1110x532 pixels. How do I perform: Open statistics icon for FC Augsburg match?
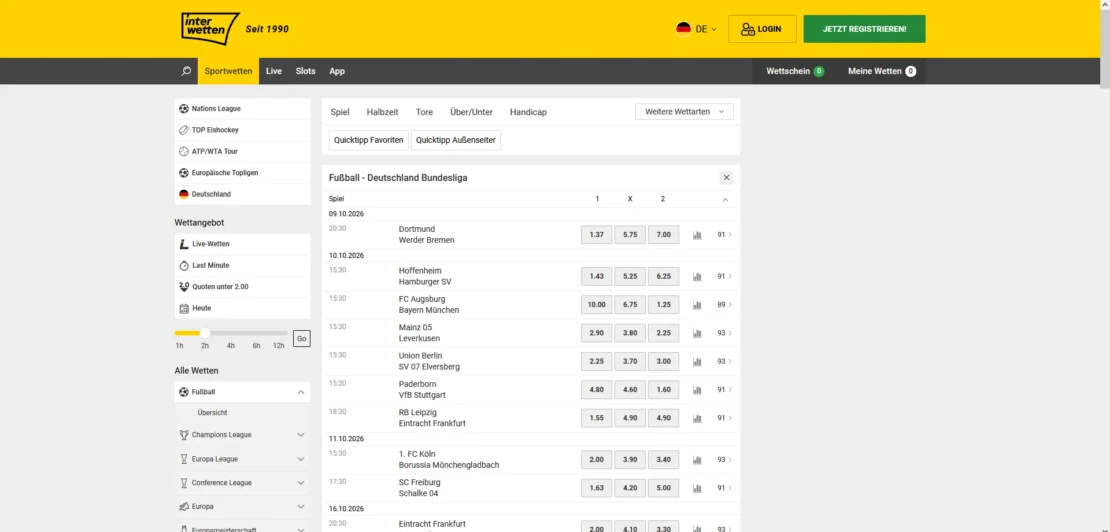pos(697,305)
